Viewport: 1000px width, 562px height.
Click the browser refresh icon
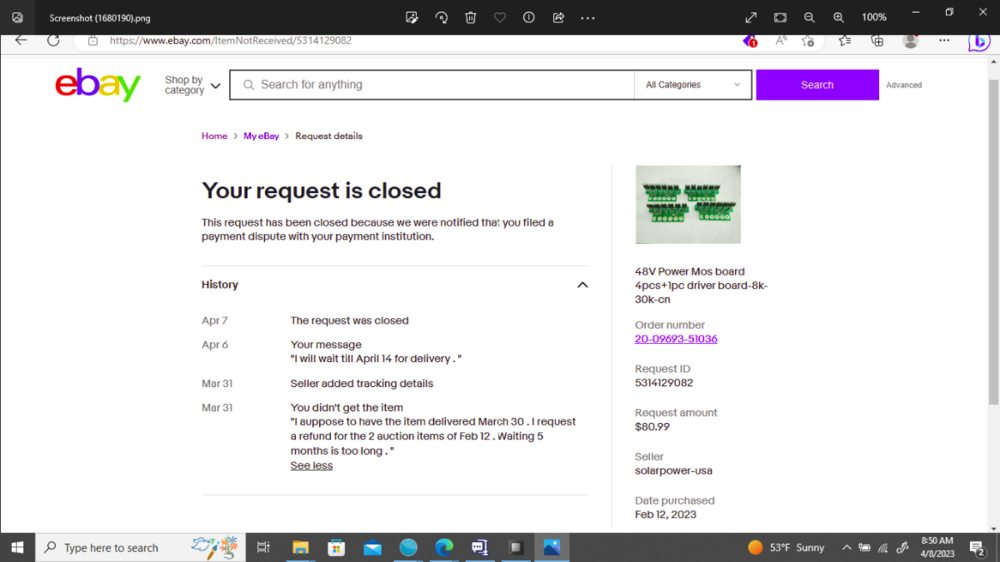click(x=53, y=40)
